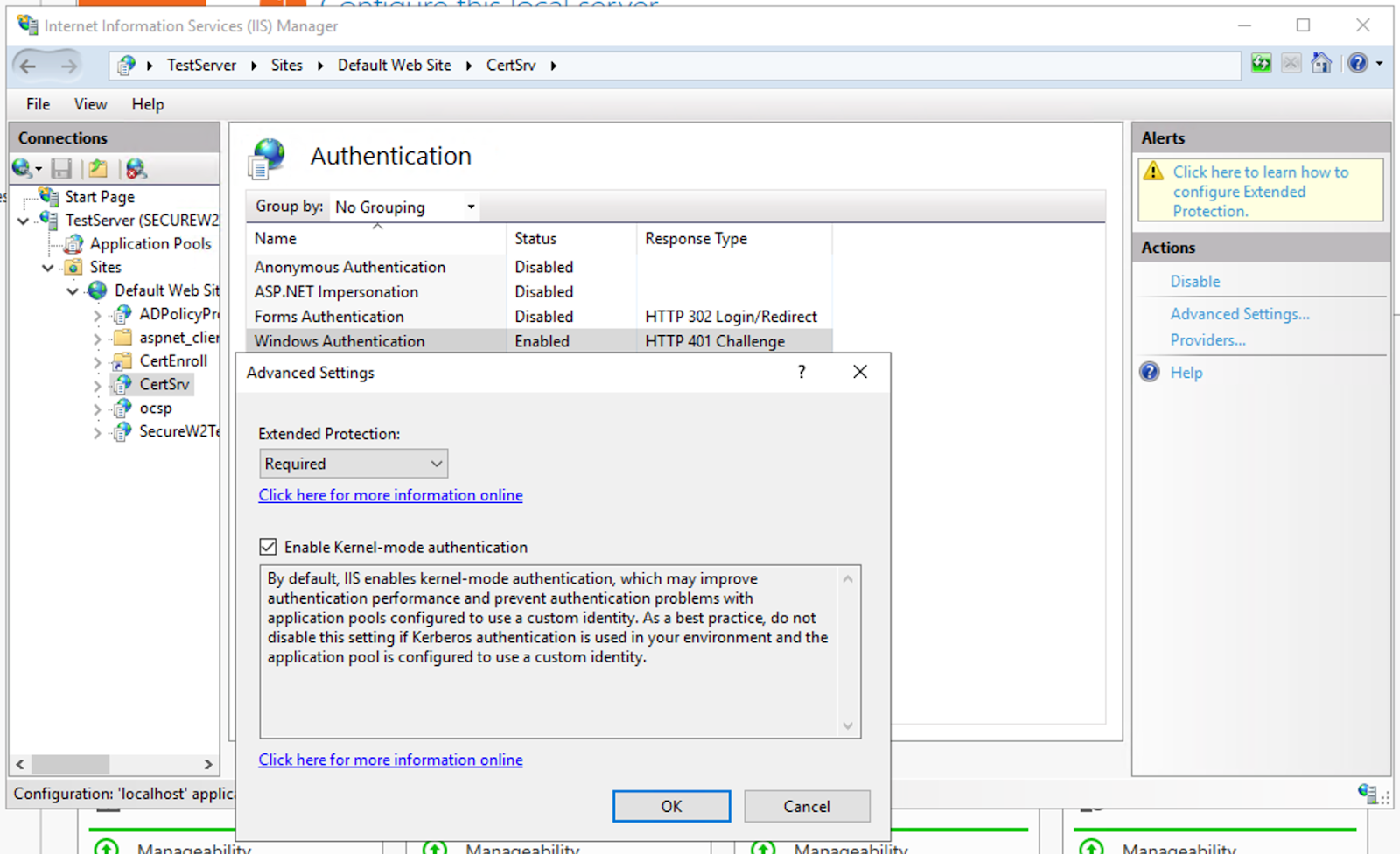
Task: Click the Stop icon in the toolbar
Action: click(x=1291, y=63)
